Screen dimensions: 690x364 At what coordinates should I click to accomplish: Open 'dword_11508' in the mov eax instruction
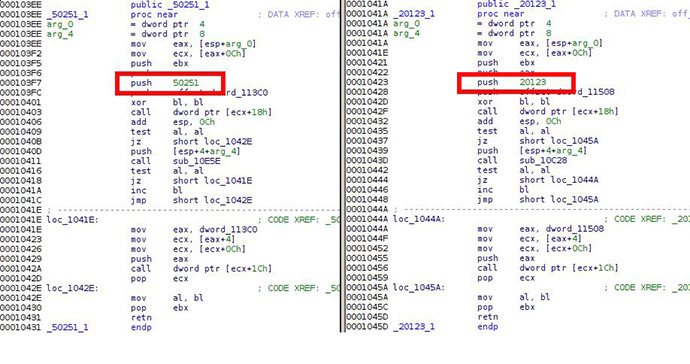click(575, 228)
